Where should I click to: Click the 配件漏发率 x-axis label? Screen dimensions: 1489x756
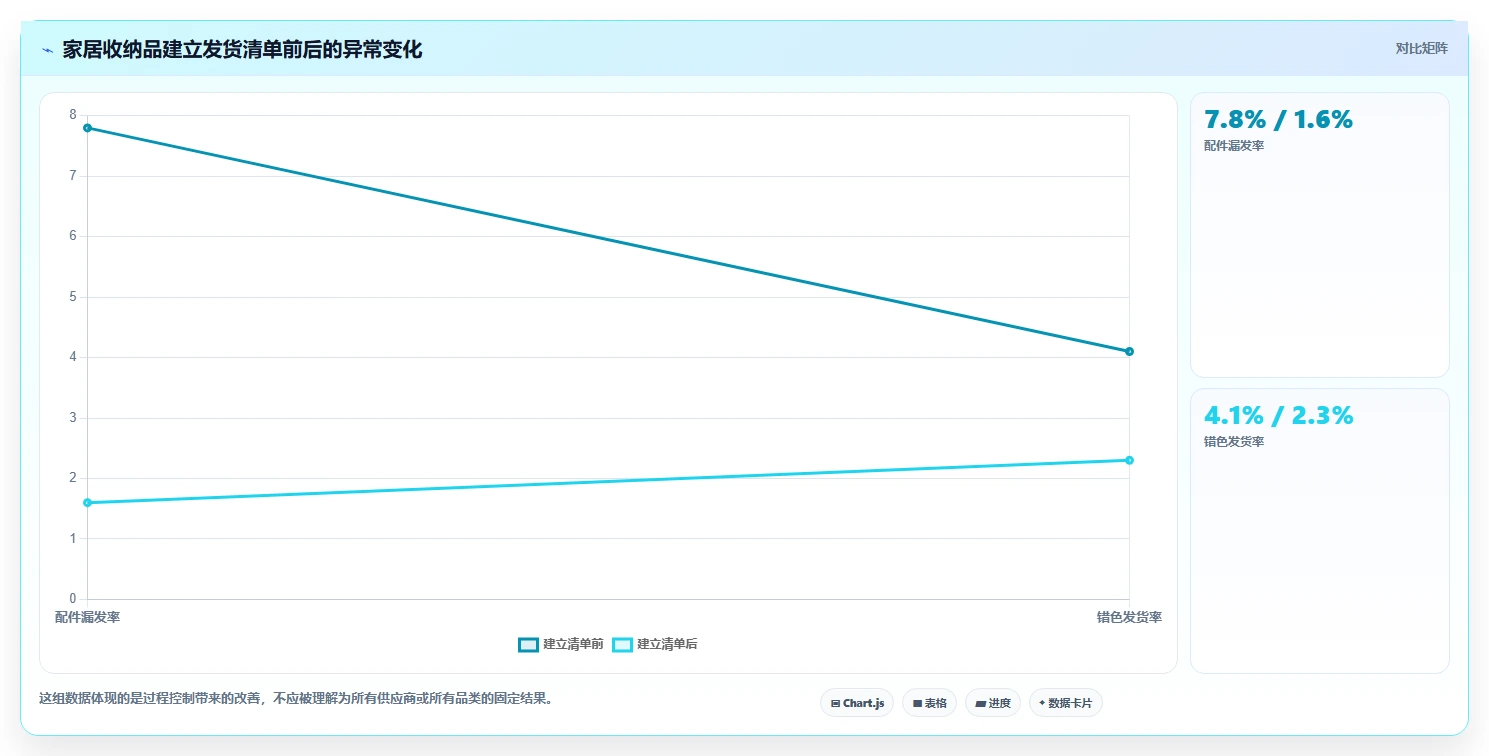pos(88,618)
